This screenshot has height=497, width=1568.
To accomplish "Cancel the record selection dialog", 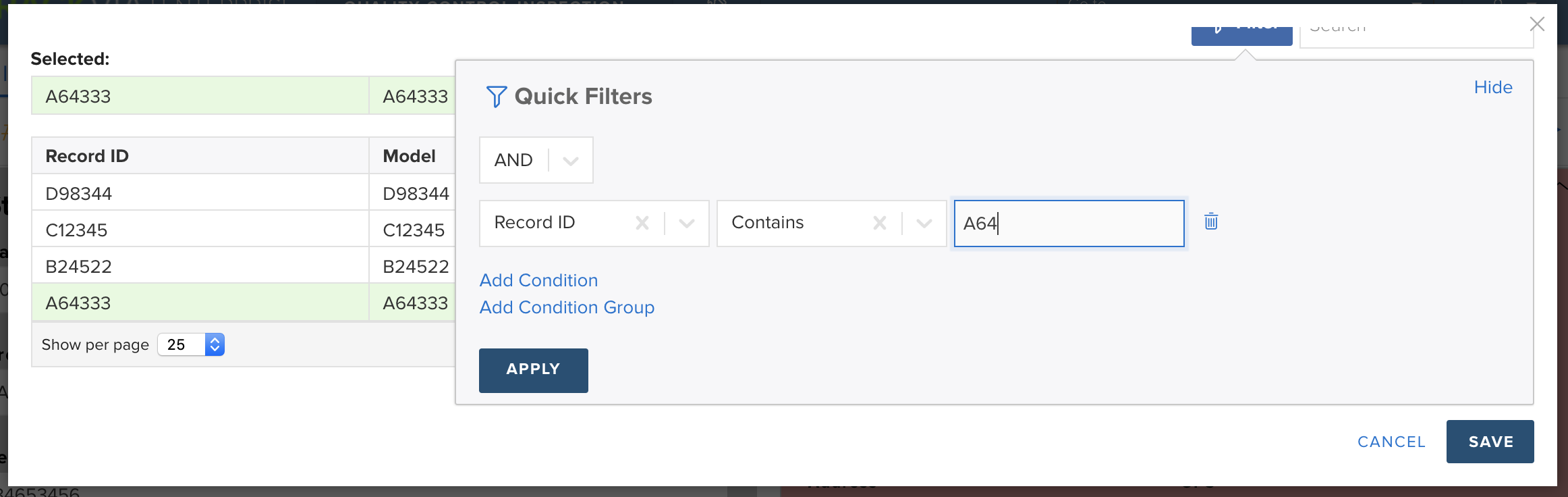I will pos(1391,442).
